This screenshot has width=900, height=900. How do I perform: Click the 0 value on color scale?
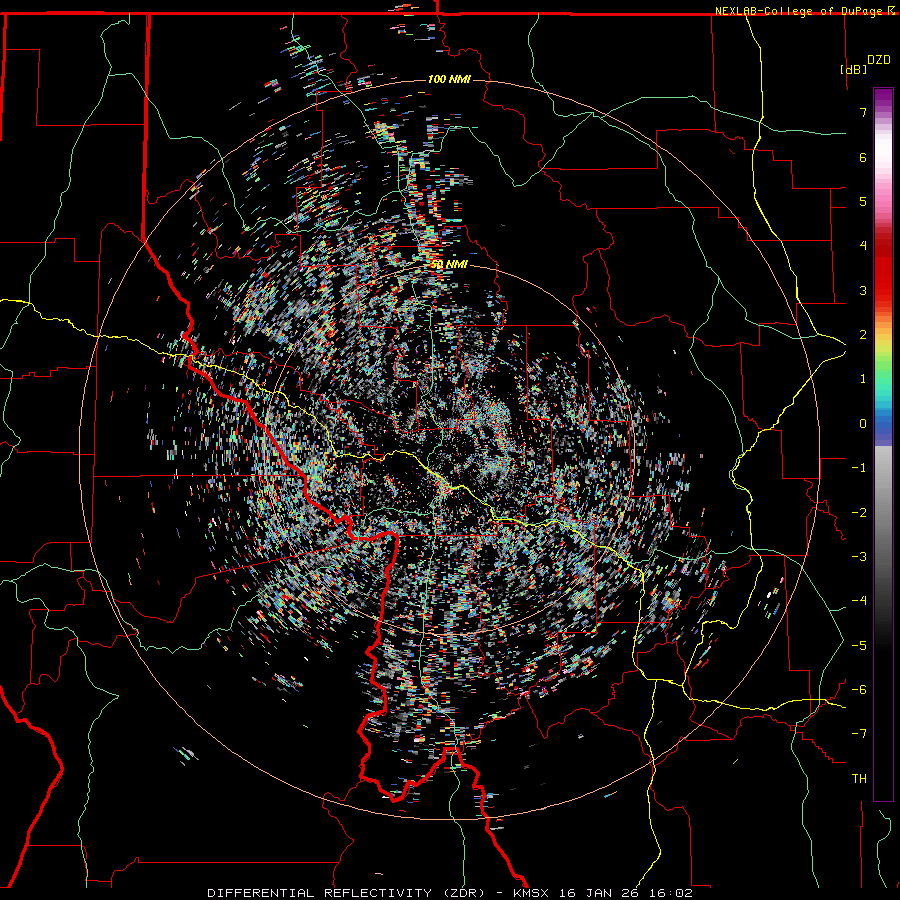[863, 424]
